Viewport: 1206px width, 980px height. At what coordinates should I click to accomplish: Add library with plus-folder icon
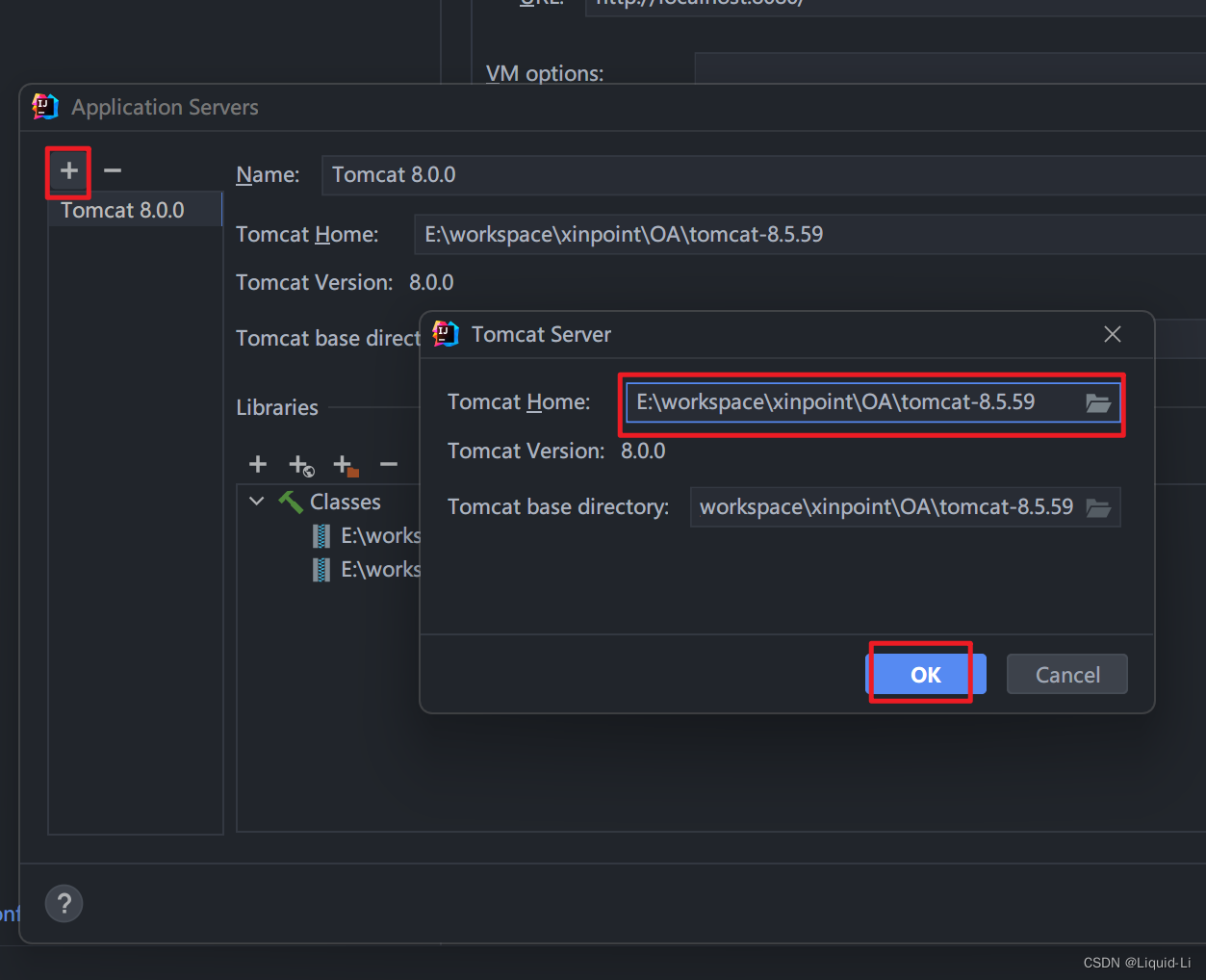point(346,465)
